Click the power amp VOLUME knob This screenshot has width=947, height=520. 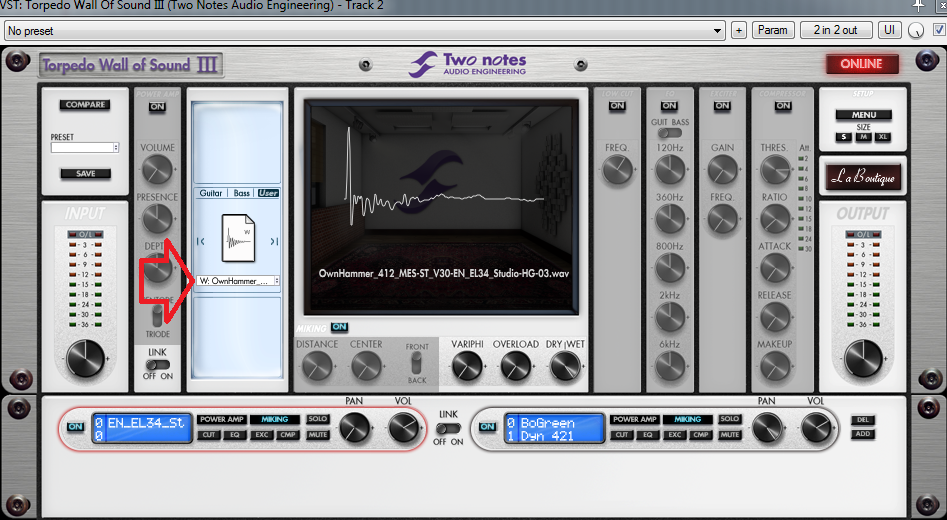[x=157, y=169]
